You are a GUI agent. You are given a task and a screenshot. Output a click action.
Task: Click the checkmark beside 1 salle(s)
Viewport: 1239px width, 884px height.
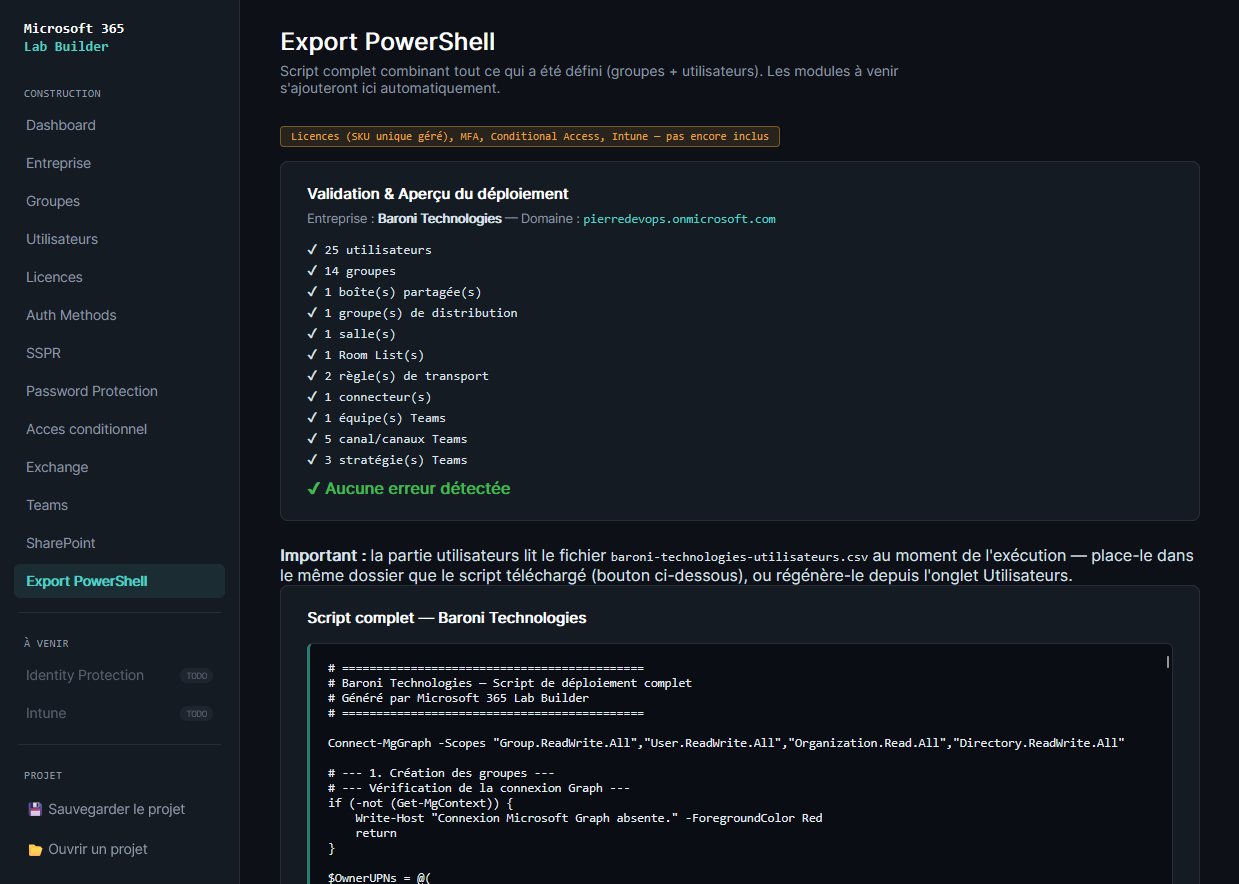pyautogui.click(x=313, y=334)
